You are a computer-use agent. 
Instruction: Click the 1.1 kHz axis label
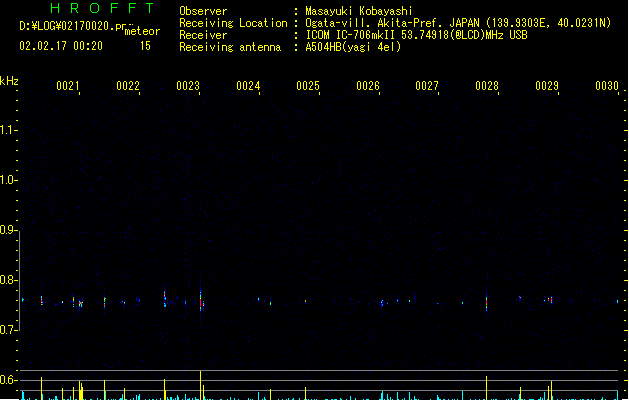pos(8,130)
